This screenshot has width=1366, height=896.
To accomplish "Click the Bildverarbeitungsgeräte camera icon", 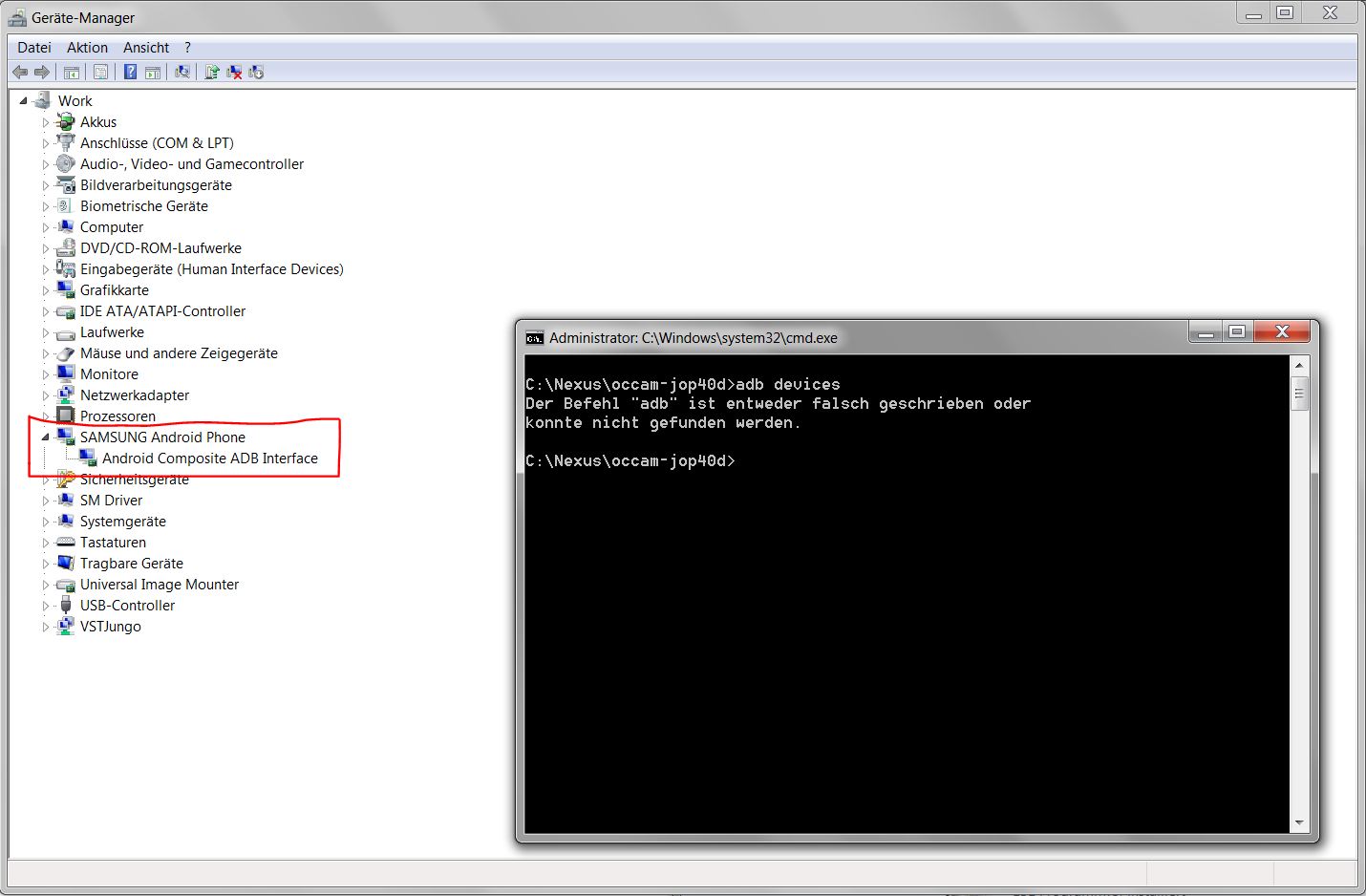I will tap(65, 184).
